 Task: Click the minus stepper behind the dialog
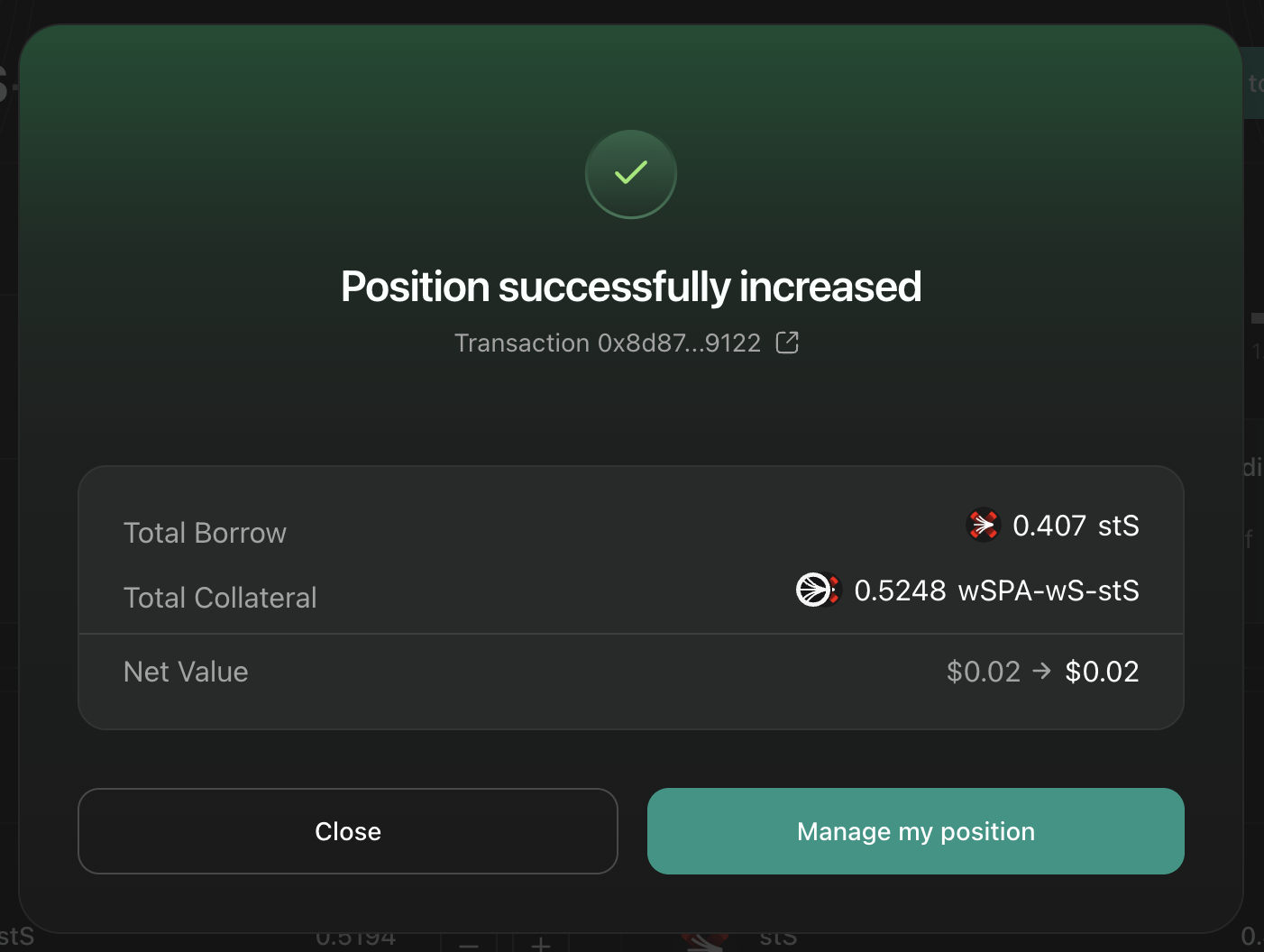[469, 944]
